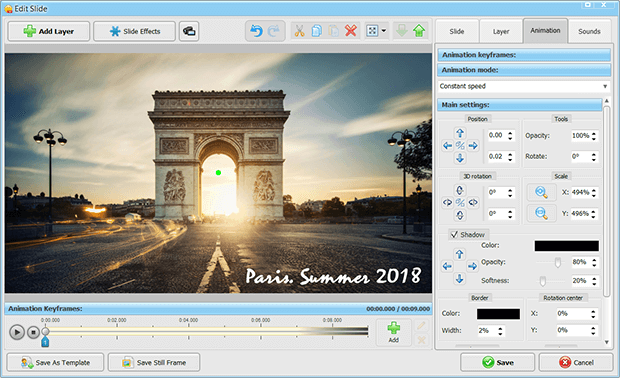Cut selected layer with scissors icon

[x=299, y=31]
